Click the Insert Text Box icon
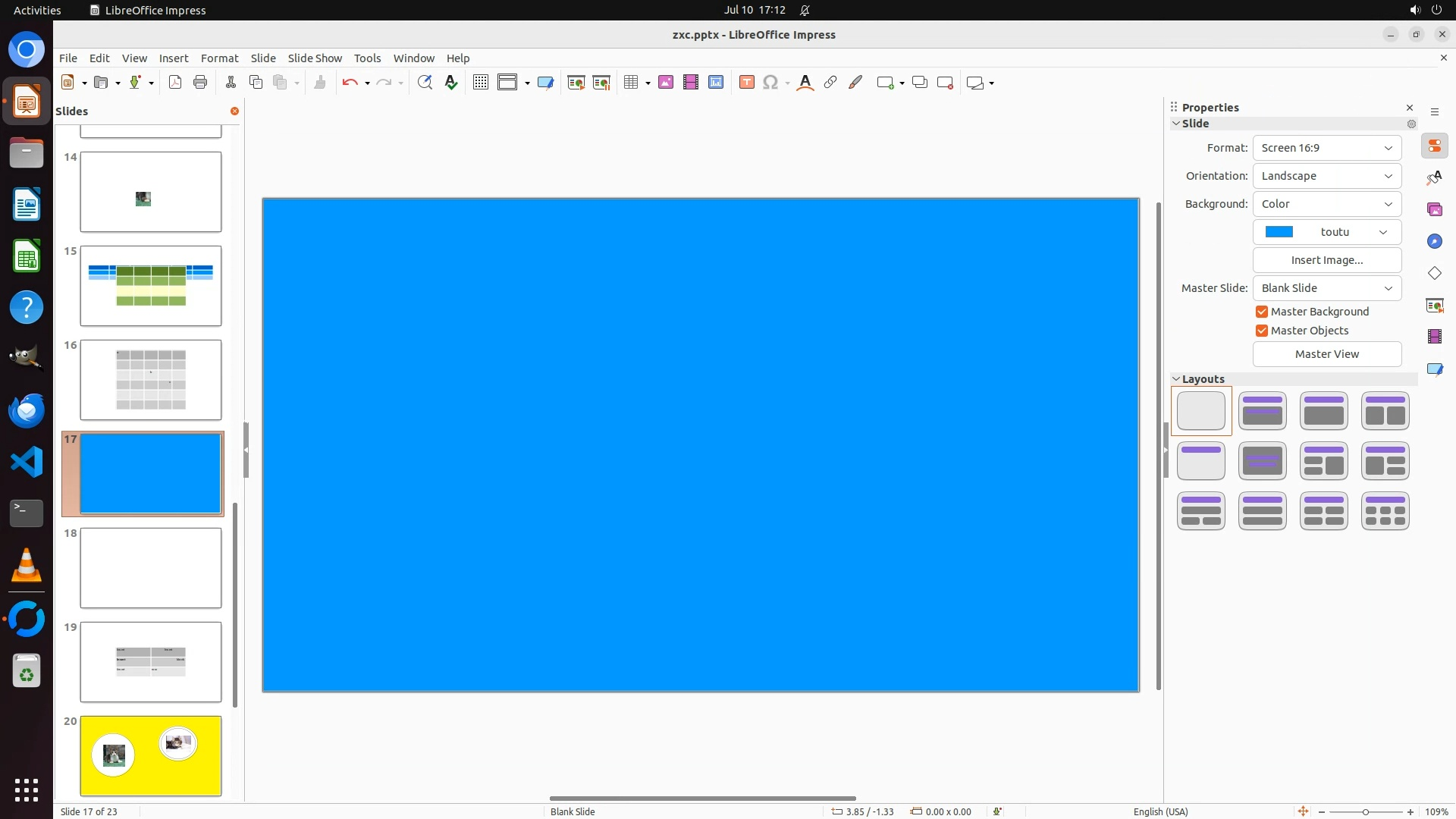 [746, 83]
